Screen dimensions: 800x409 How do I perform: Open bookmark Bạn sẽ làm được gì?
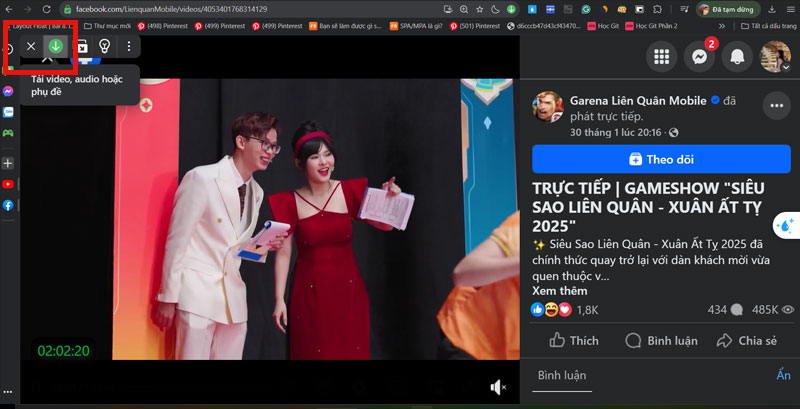pyautogui.click(x=345, y=26)
